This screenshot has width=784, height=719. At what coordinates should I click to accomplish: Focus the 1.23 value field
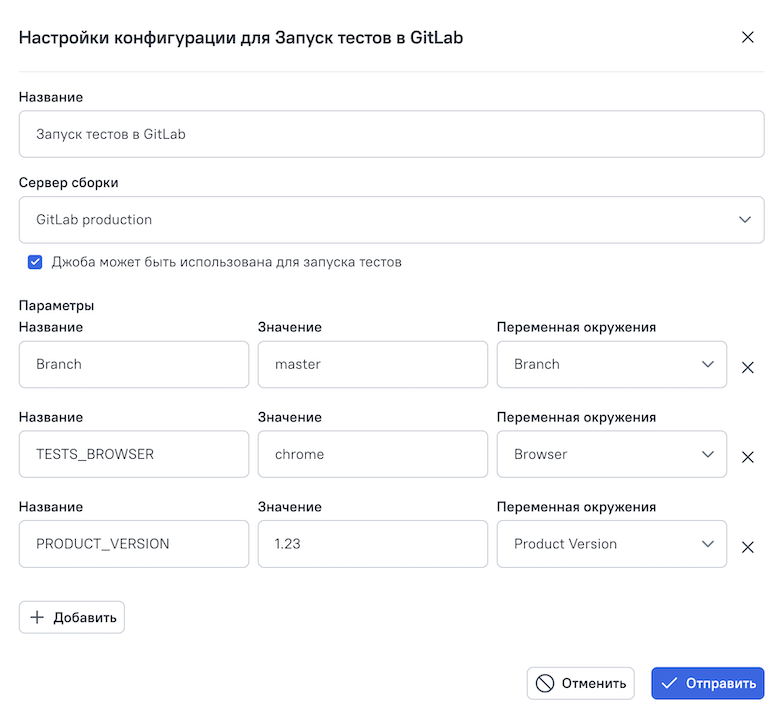pyautogui.click(x=372, y=544)
